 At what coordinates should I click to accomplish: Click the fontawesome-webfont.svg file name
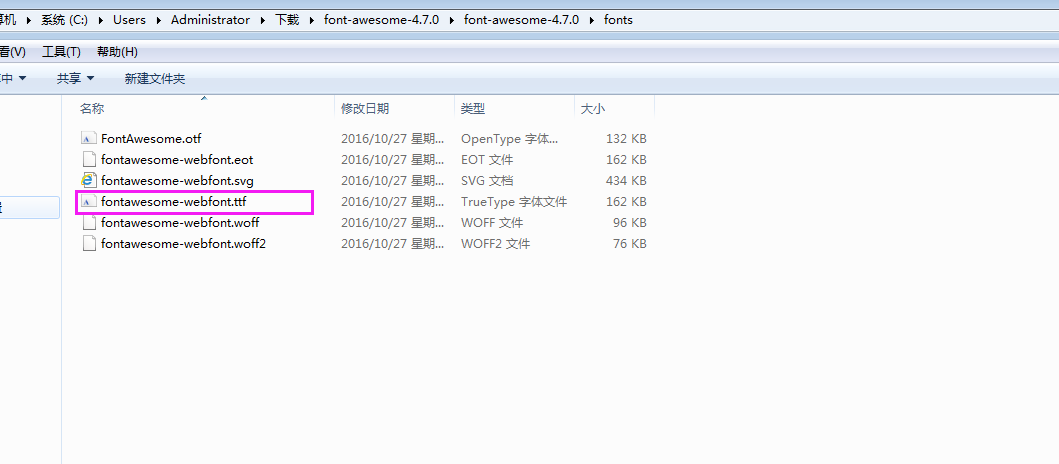tap(177, 180)
